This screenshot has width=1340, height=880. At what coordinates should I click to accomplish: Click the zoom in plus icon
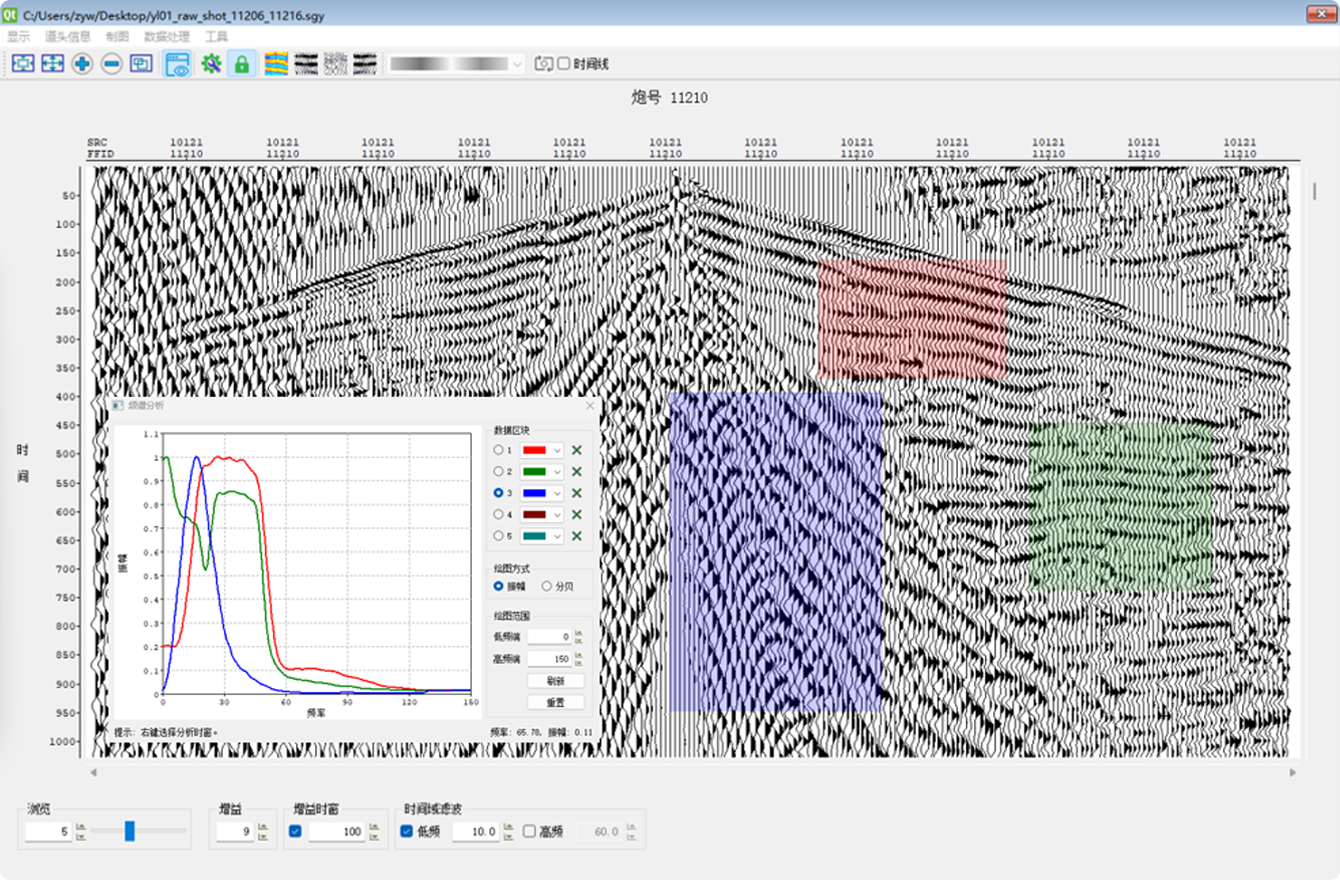[82, 64]
